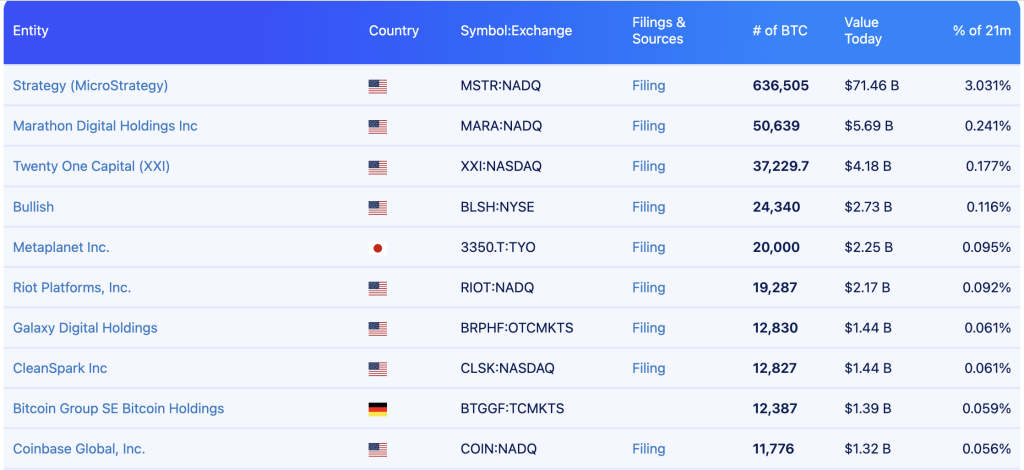Open Twenty One Capital (XXI) link
The image size is (1024, 470).
coord(91,166)
